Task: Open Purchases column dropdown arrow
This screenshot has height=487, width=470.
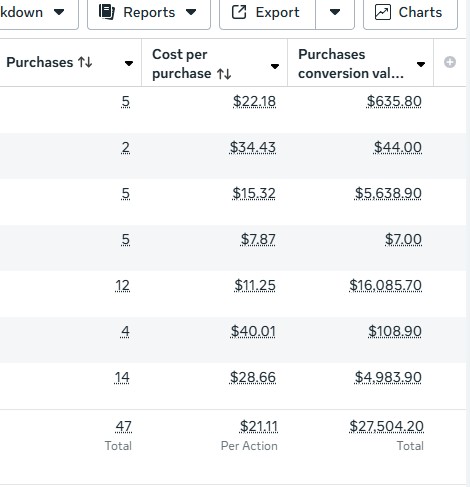Action: (x=129, y=63)
